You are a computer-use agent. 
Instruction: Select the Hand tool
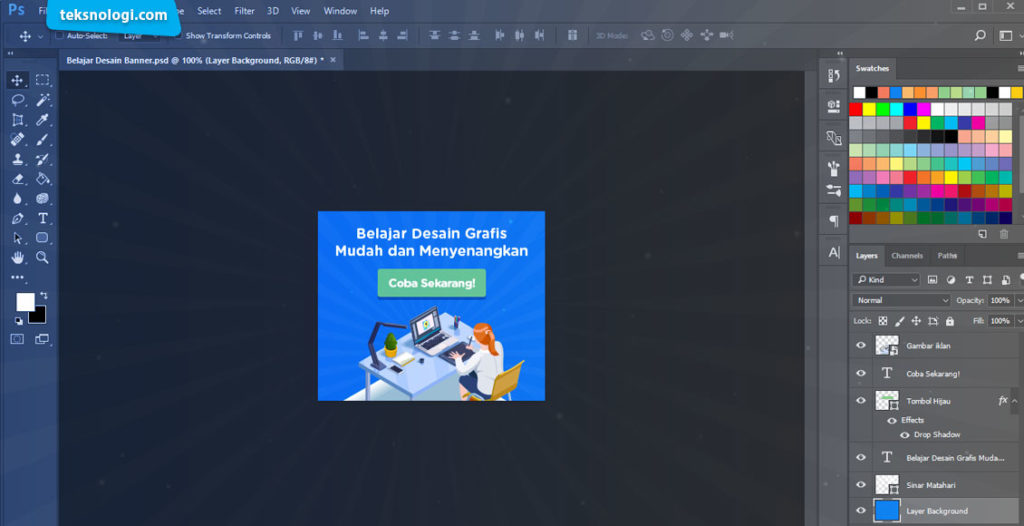(x=18, y=257)
